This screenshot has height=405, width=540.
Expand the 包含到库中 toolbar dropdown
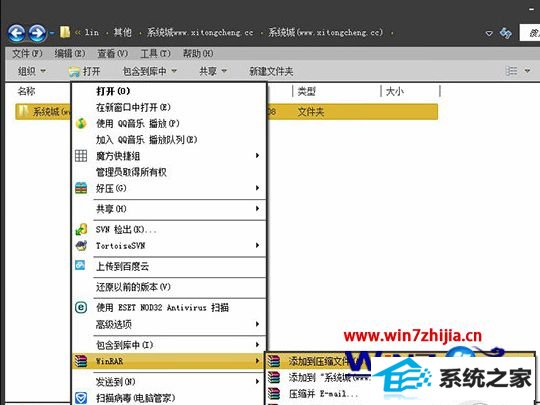(x=150, y=71)
